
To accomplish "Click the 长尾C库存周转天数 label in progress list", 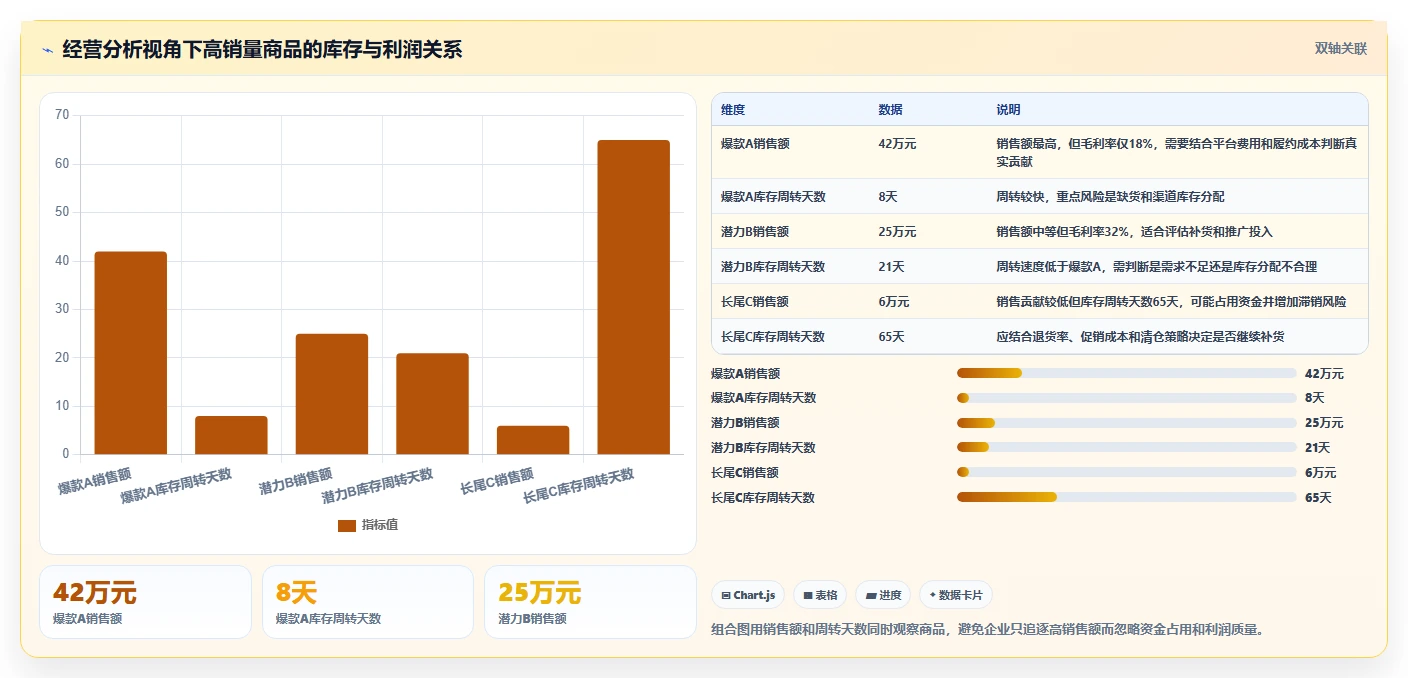I will point(763,497).
